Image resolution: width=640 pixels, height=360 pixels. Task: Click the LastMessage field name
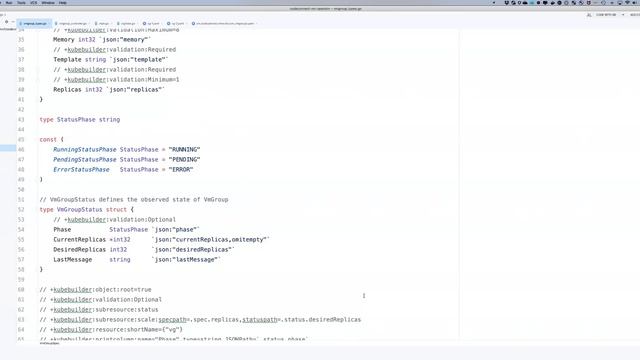[x=72, y=260]
